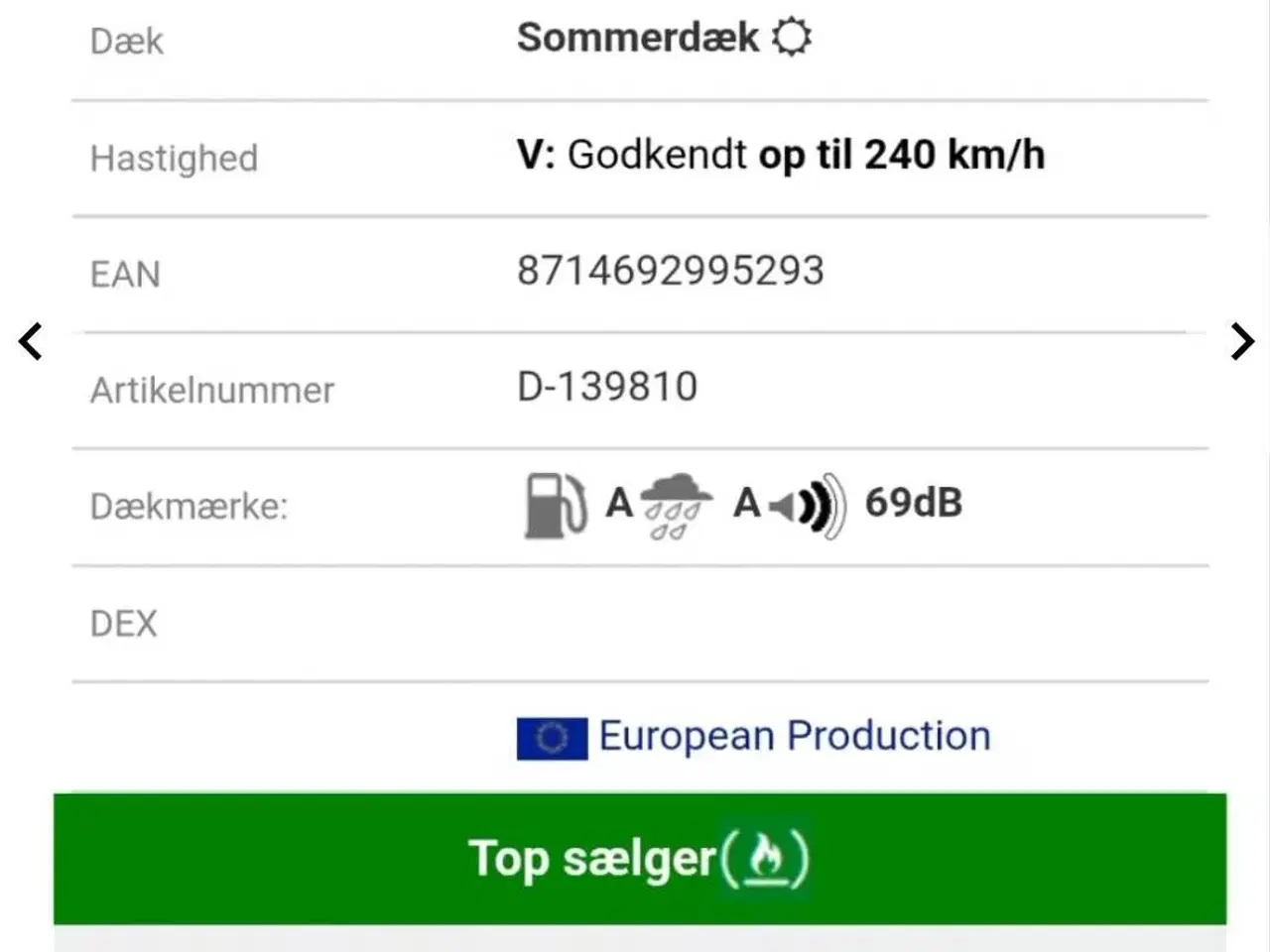Click the article number D-139810
This screenshot has height=952, width=1270.
[608, 386]
